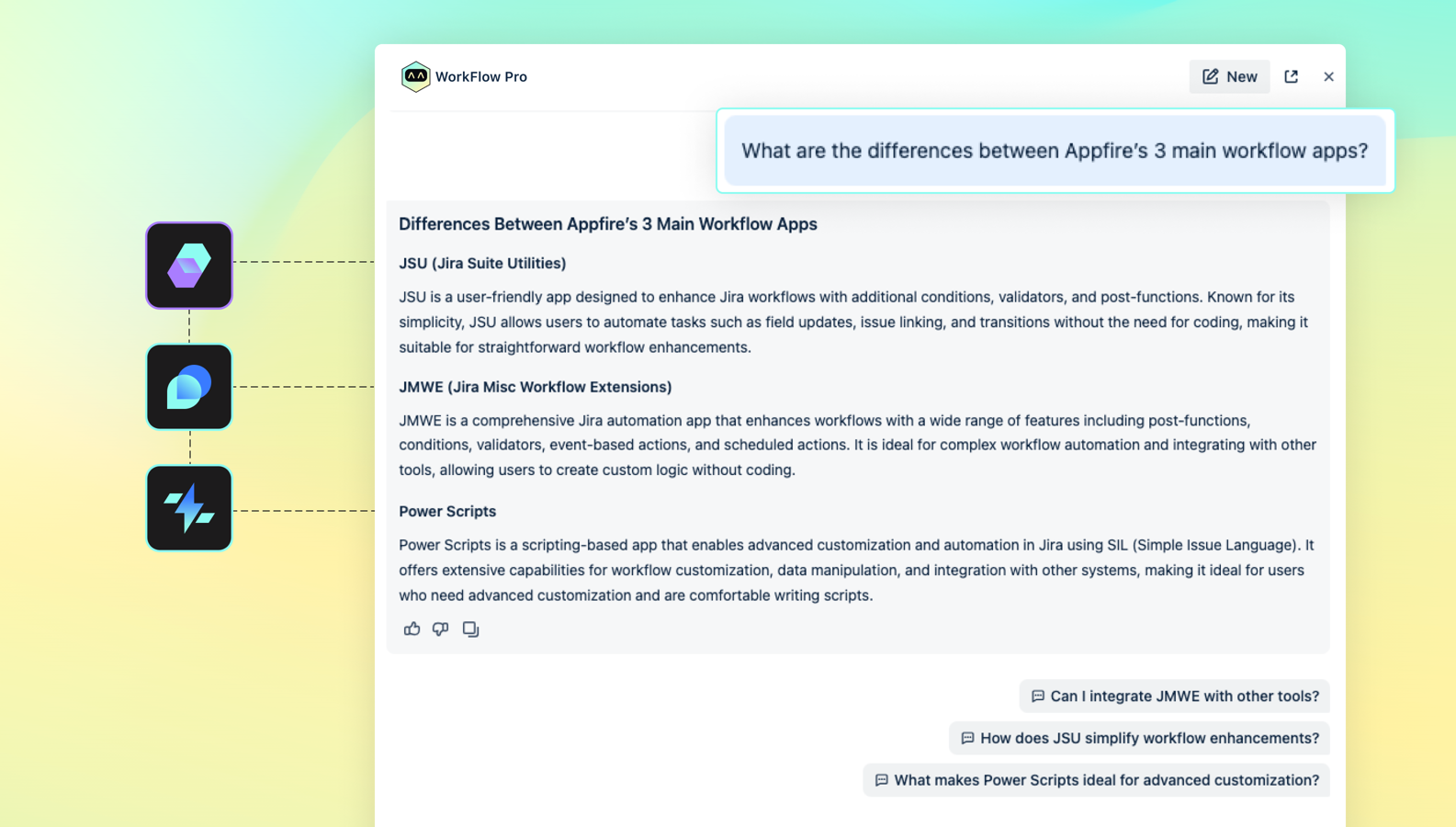Select the purple hexagon JSU app icon
The width and height of the screenshot is (1456, 827).
(x=189, y=266)
